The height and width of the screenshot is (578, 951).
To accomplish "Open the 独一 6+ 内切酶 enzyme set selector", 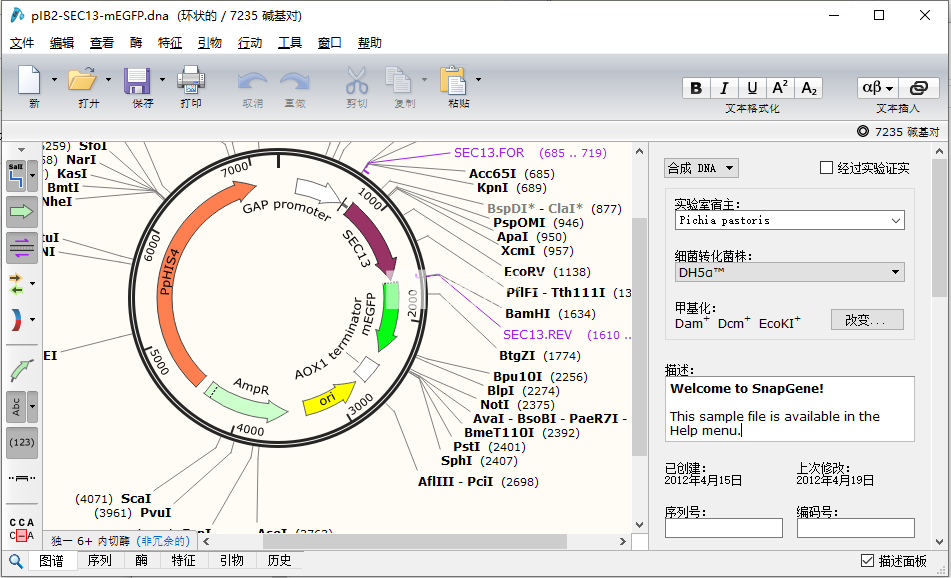I will (121, 541).
